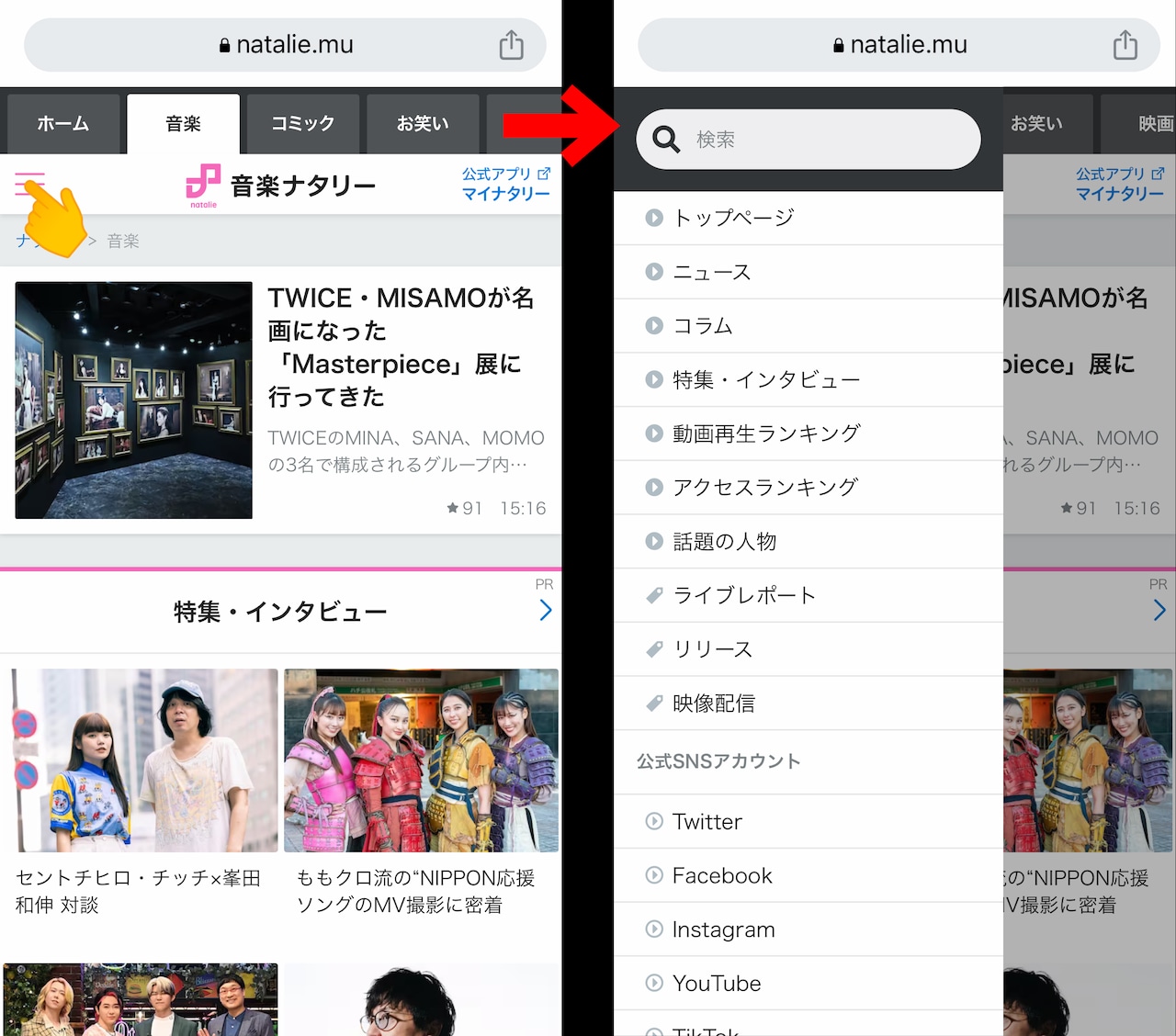Click the tag icon next to ライブレポート

tap(654, 595)
